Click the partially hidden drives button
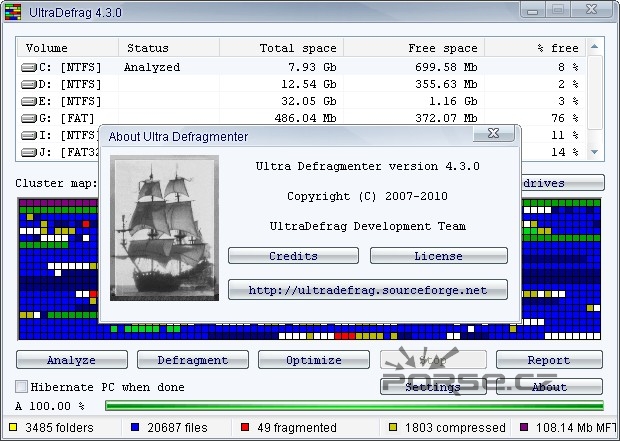Image resolution: width=620 pixels, height=441 pixels. point(563,183)
